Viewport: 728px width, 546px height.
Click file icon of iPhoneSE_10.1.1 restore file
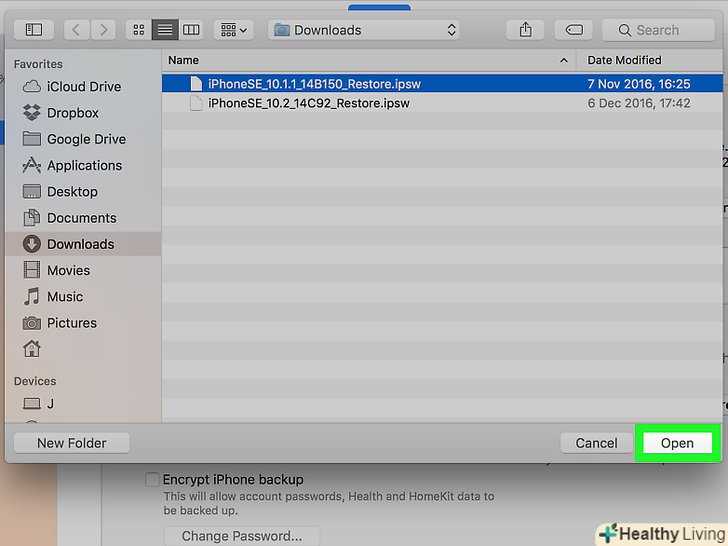point(196,84)
